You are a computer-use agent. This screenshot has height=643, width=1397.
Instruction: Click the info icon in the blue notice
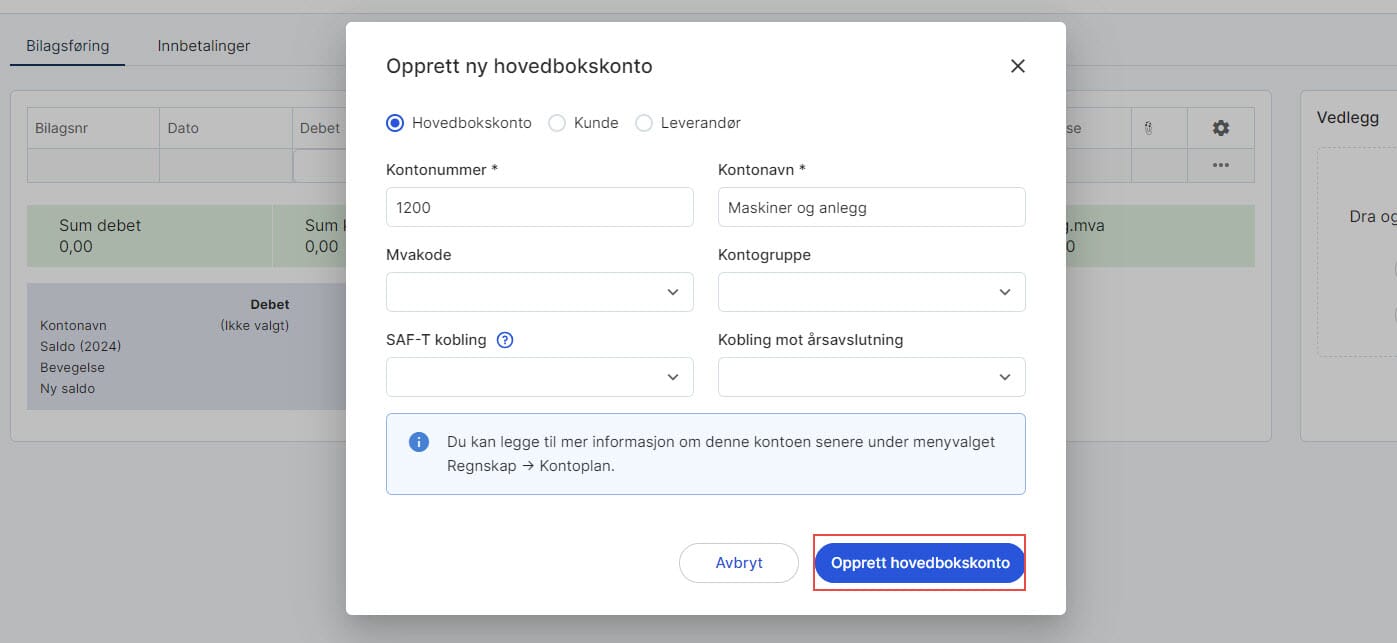coord(419,441)
